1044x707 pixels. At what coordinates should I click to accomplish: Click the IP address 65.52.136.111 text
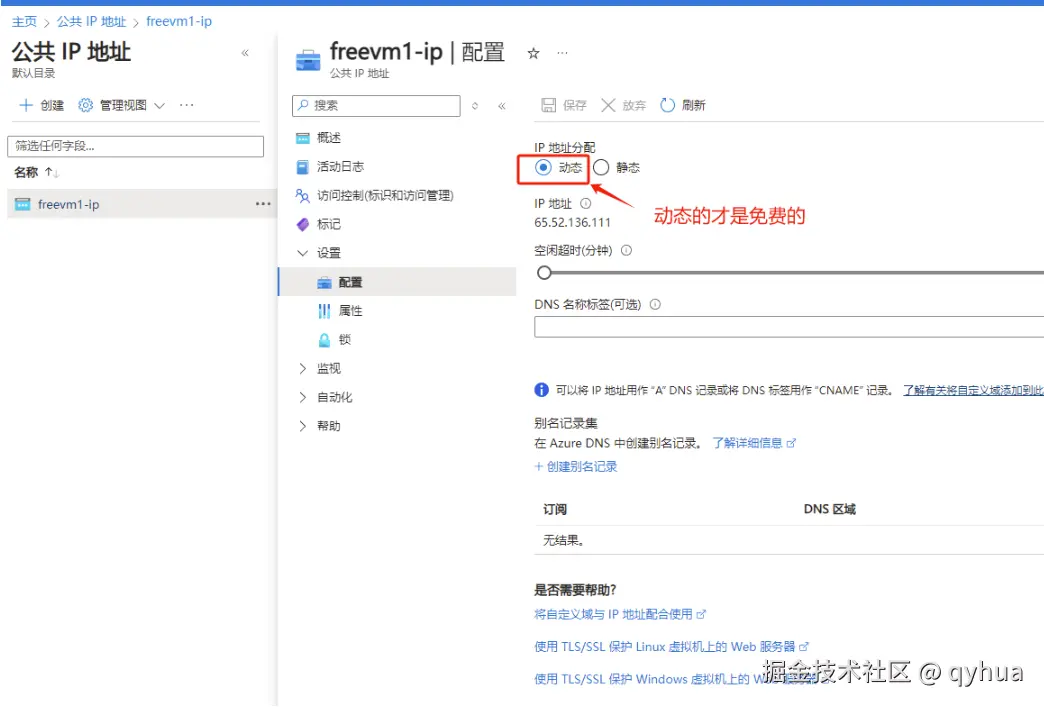click(572, 222)
